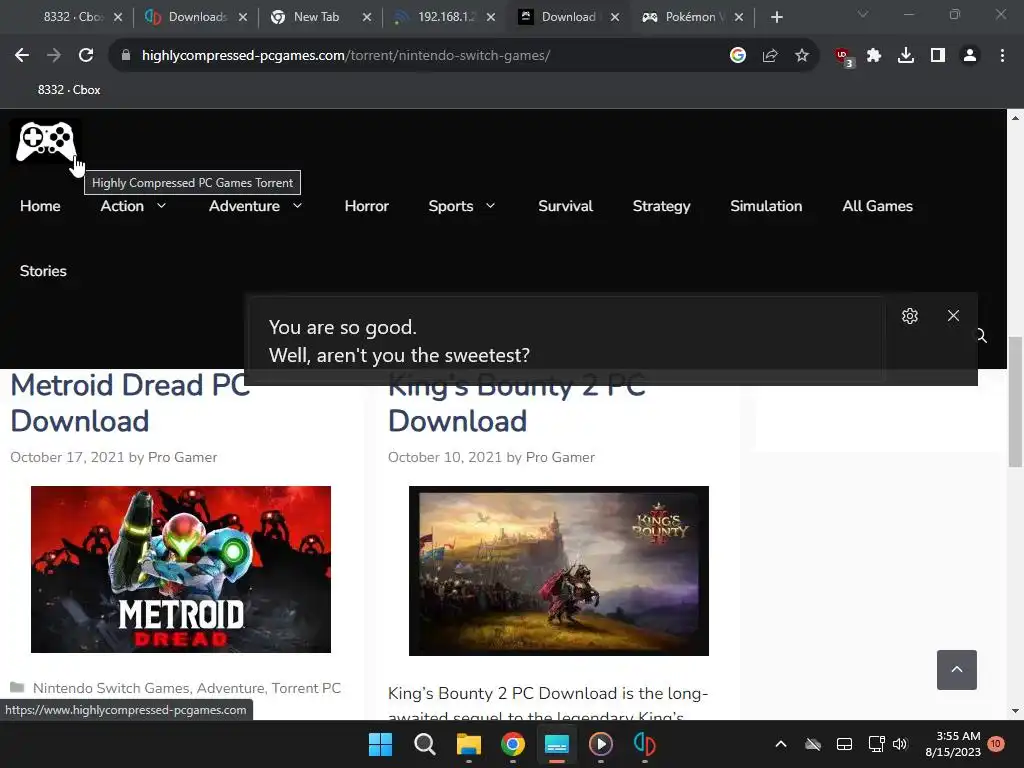This screenshot has height=768, width=1024.
Task: Expand the Sports menu dropdown arrow
Action: tap(490, 206)
